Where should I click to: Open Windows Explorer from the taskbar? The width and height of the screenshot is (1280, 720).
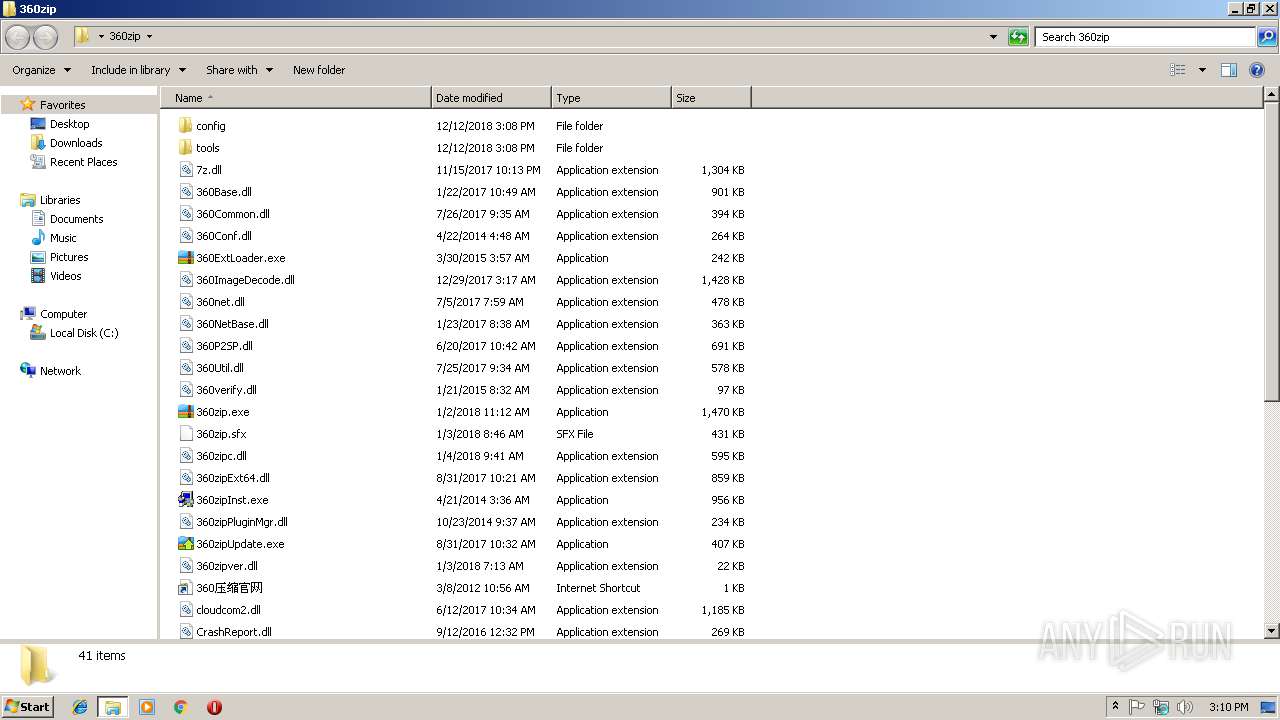(113, 707)
